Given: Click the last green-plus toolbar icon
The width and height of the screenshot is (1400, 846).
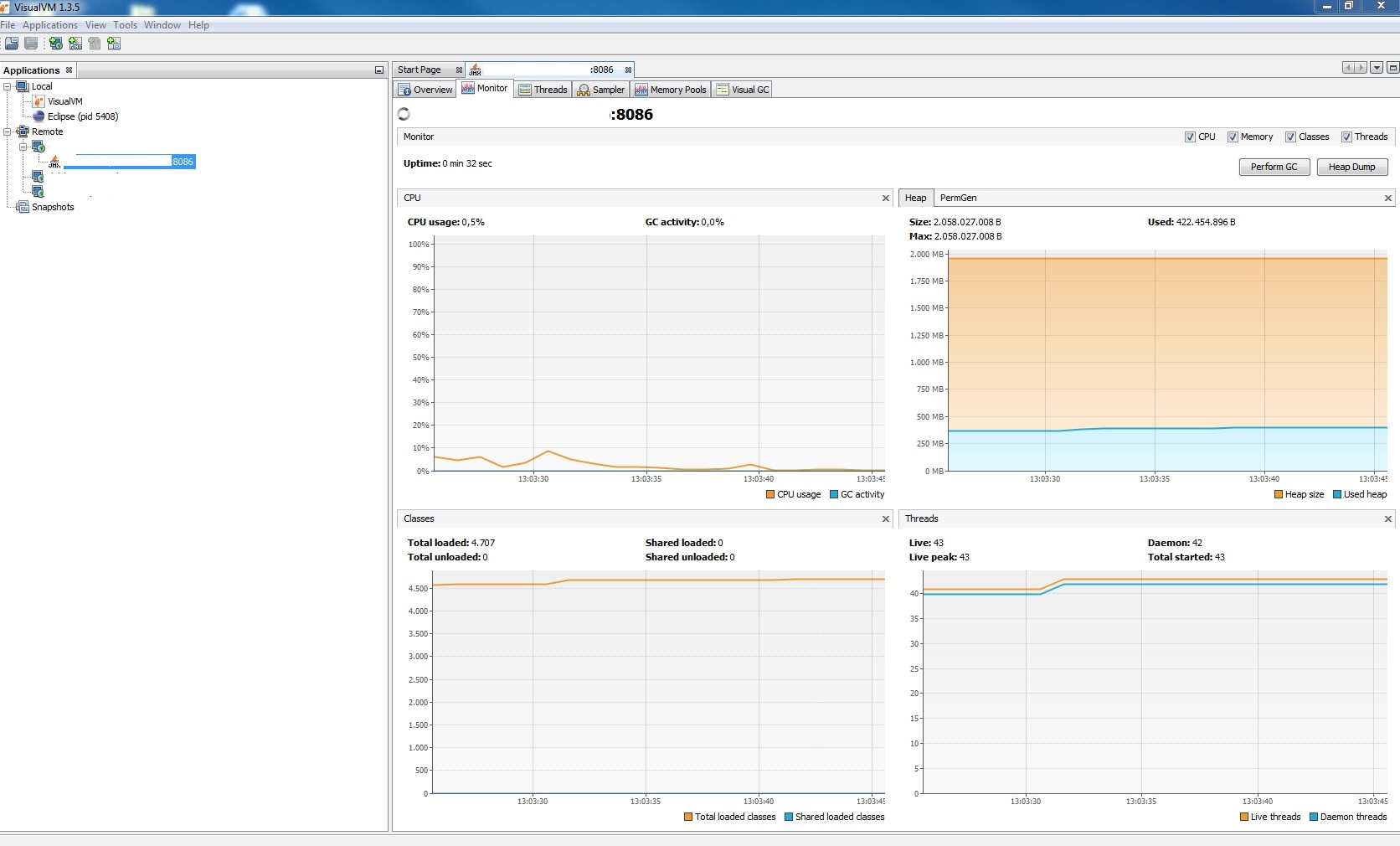Looking at the screenshot, I should [114, 44].
